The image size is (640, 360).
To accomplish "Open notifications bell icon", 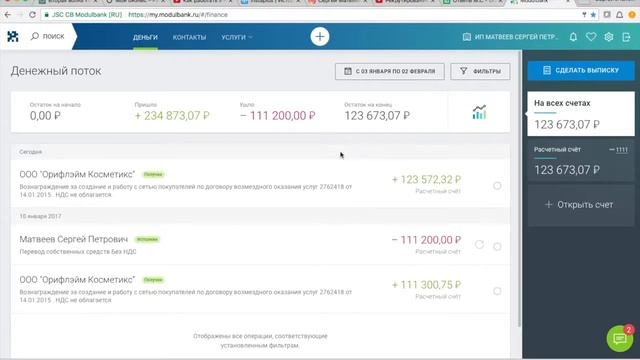I will pyautogui.click(x=573, y=37).
